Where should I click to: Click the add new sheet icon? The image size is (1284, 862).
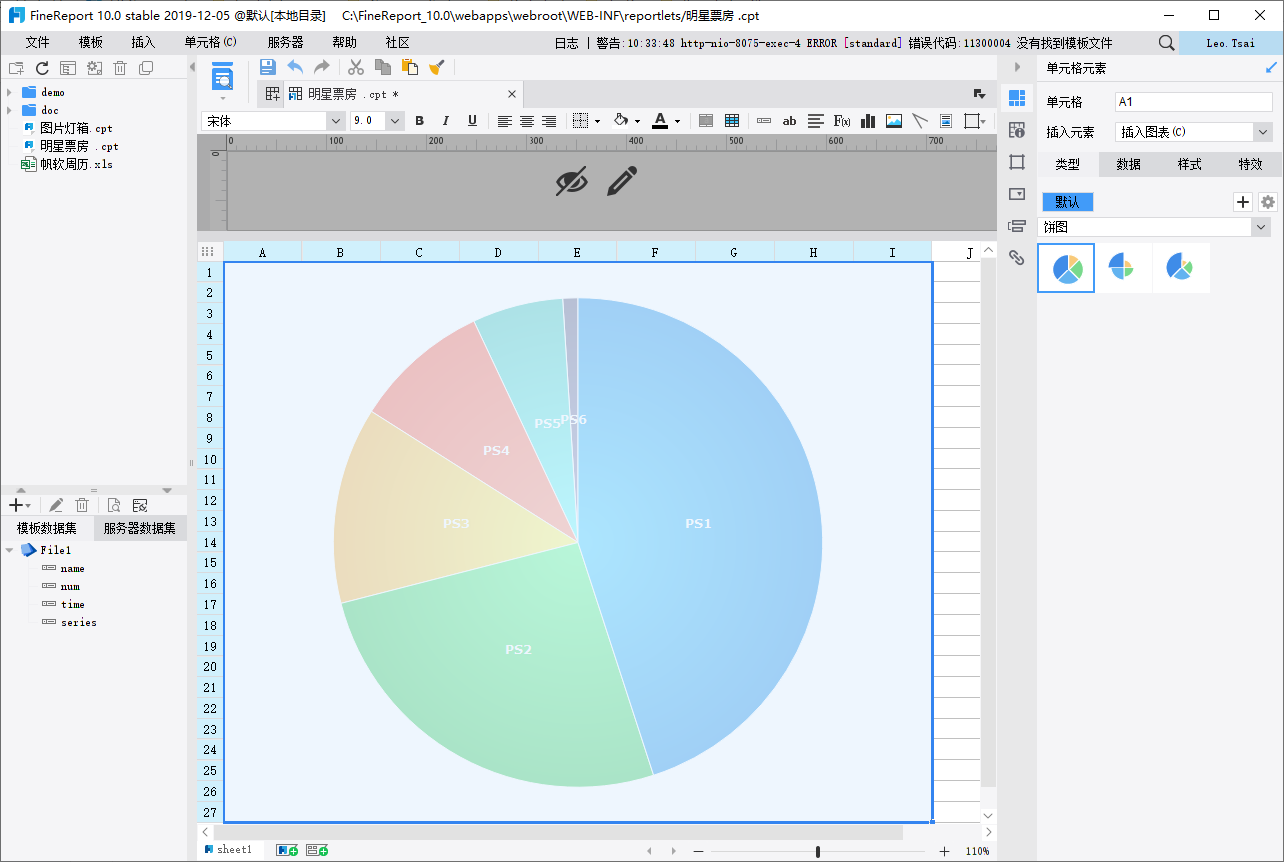(x=288, y=850)
